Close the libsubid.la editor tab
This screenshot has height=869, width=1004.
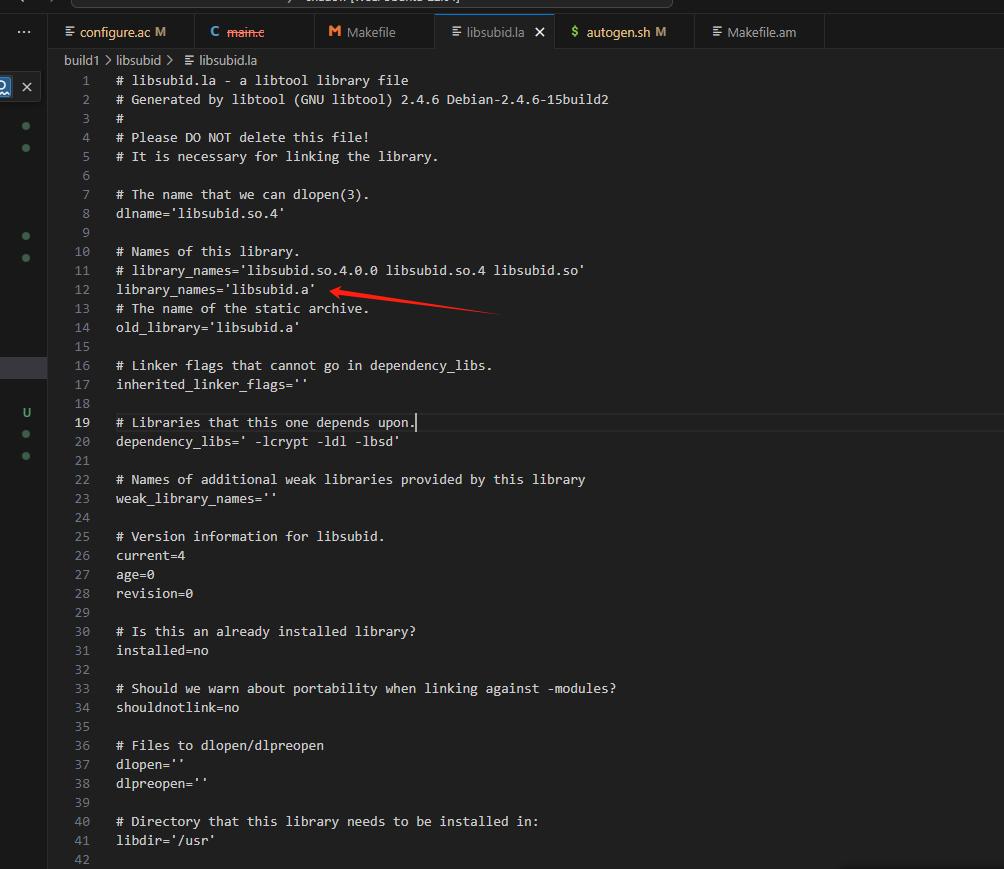tap(540, 32)
